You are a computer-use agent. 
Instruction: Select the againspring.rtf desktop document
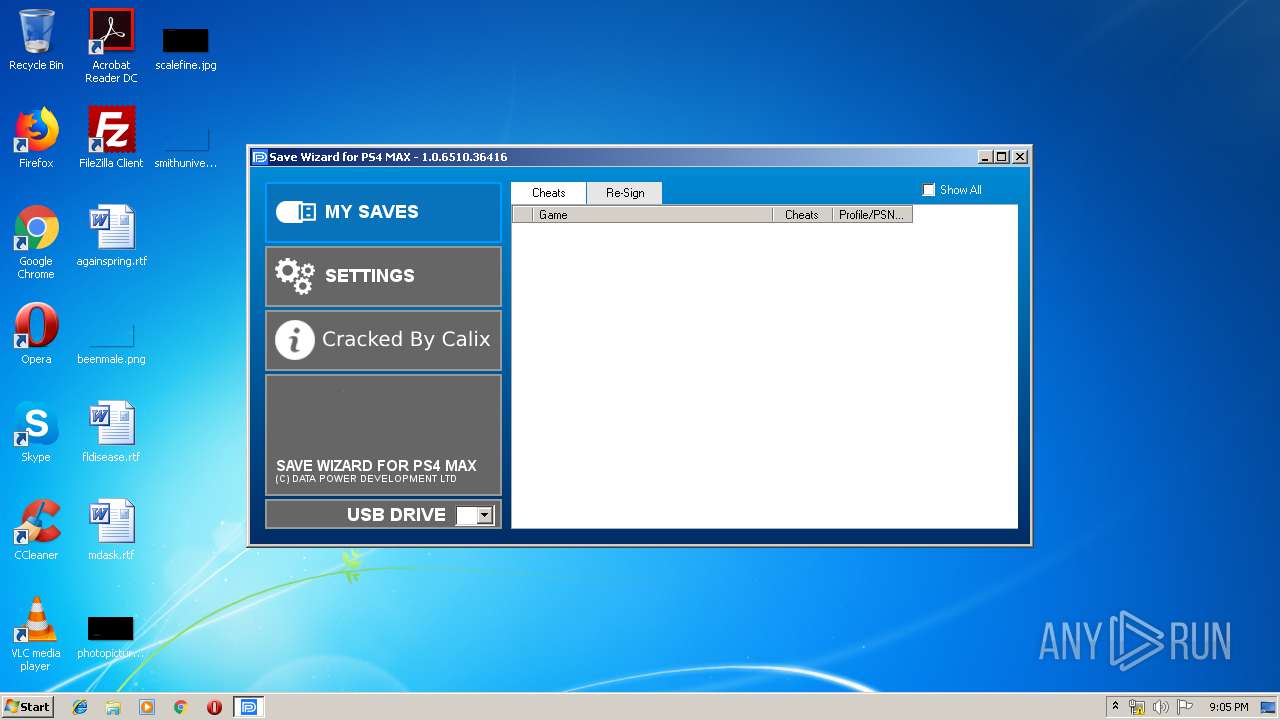111,236
